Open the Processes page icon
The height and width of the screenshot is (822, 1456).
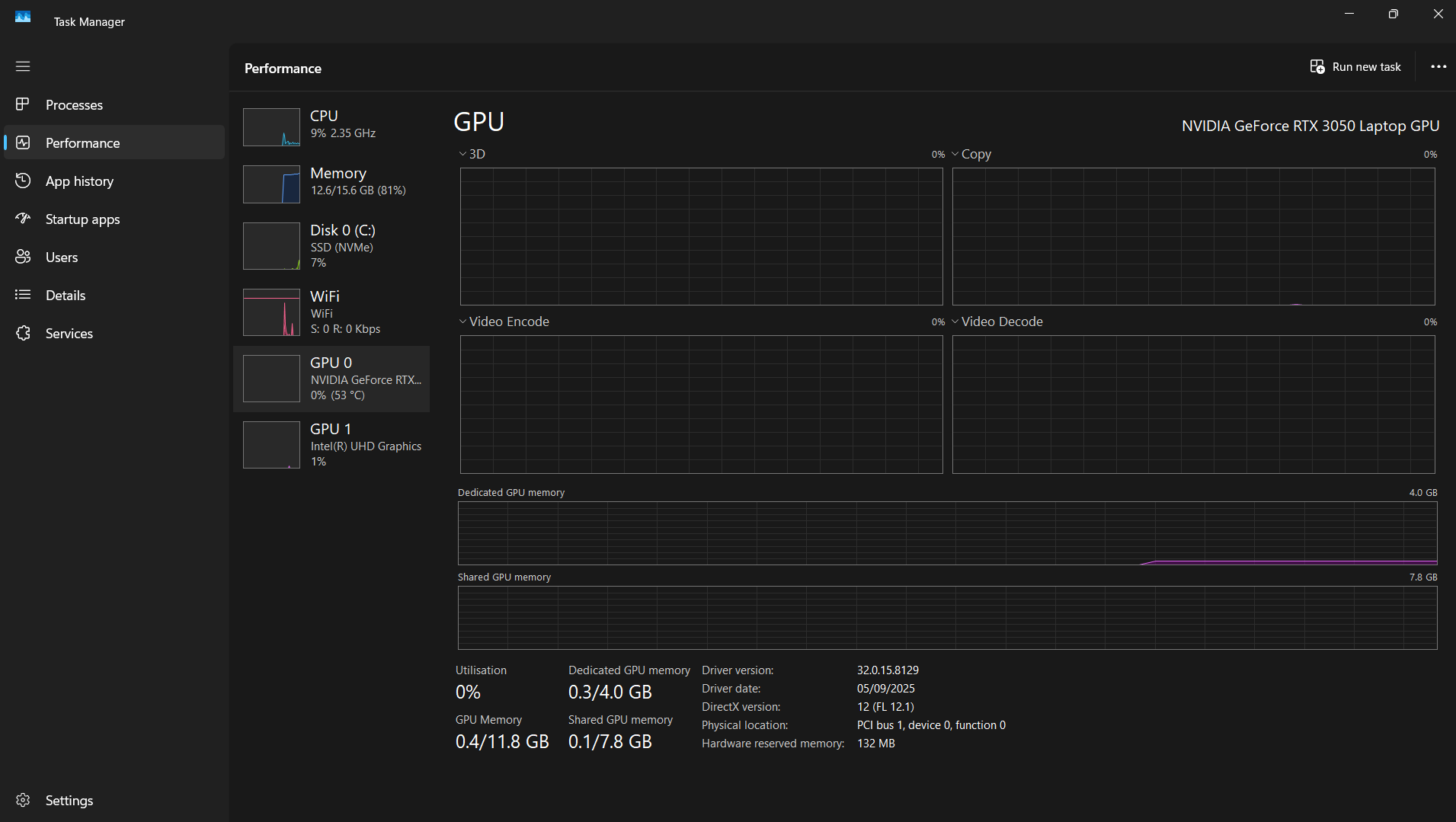23,104
